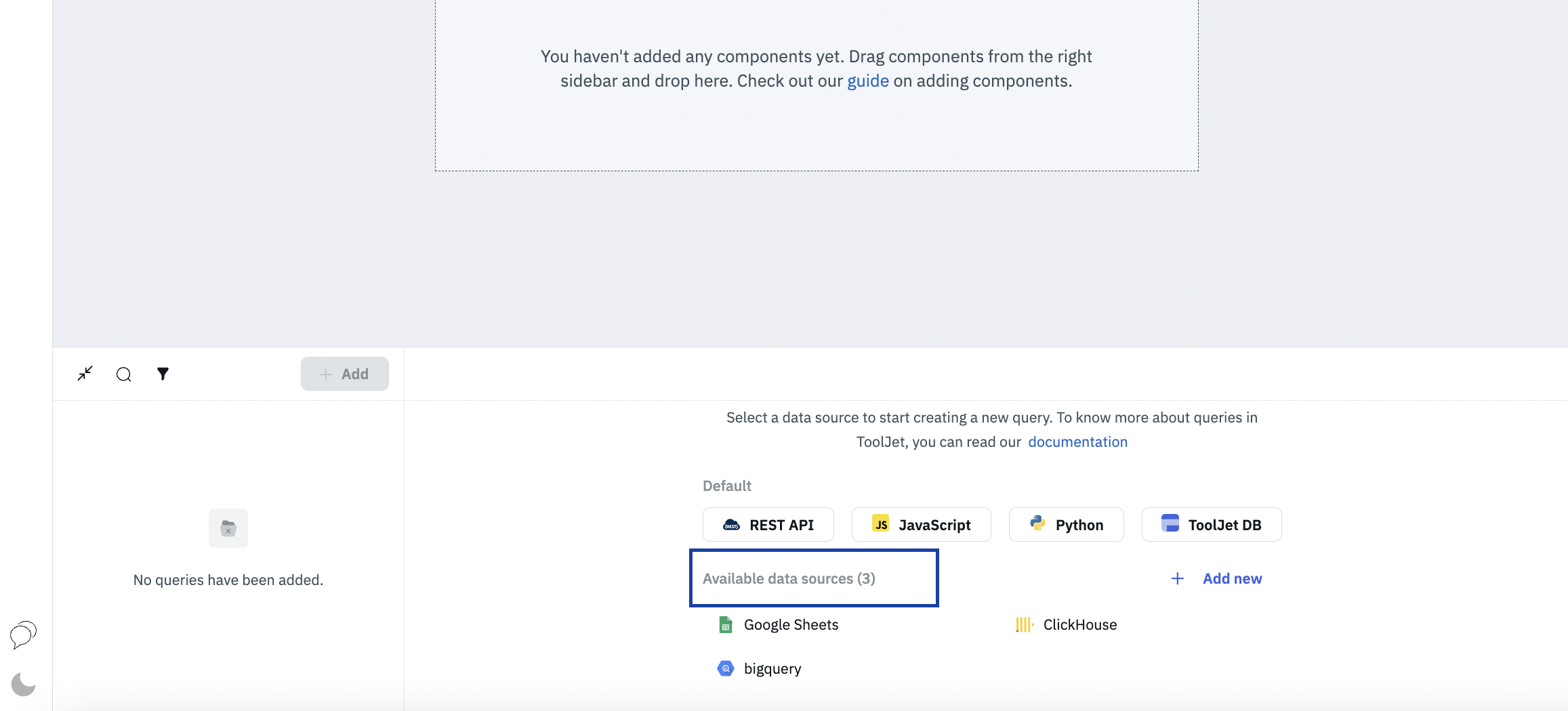The image size is (1568, 711).
Task: Click the 'Available data sources (3)' label
Action: pyautogui.click(x=789, y=579)
